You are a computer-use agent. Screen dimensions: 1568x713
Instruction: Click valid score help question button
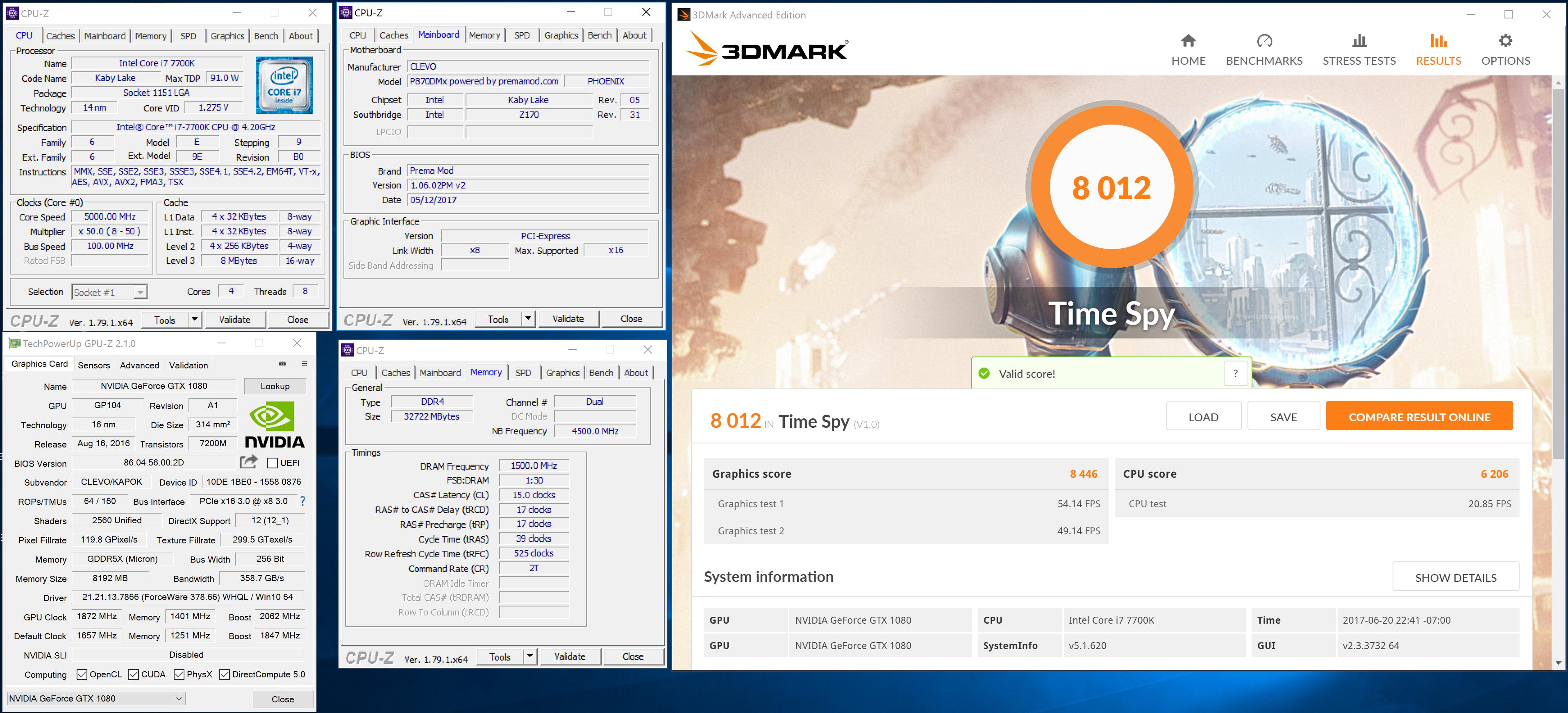pos(1236,374)
